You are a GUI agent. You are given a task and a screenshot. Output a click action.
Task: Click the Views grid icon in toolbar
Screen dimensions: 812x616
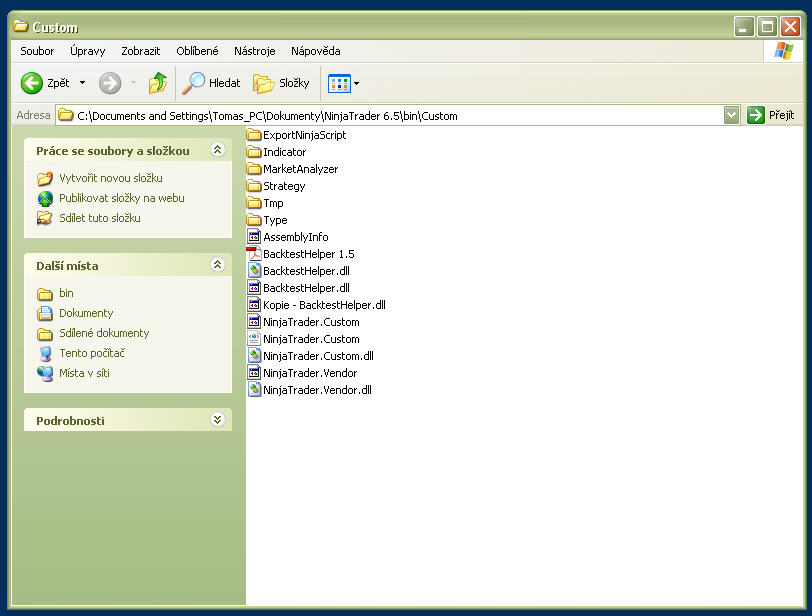coord(339,83)
